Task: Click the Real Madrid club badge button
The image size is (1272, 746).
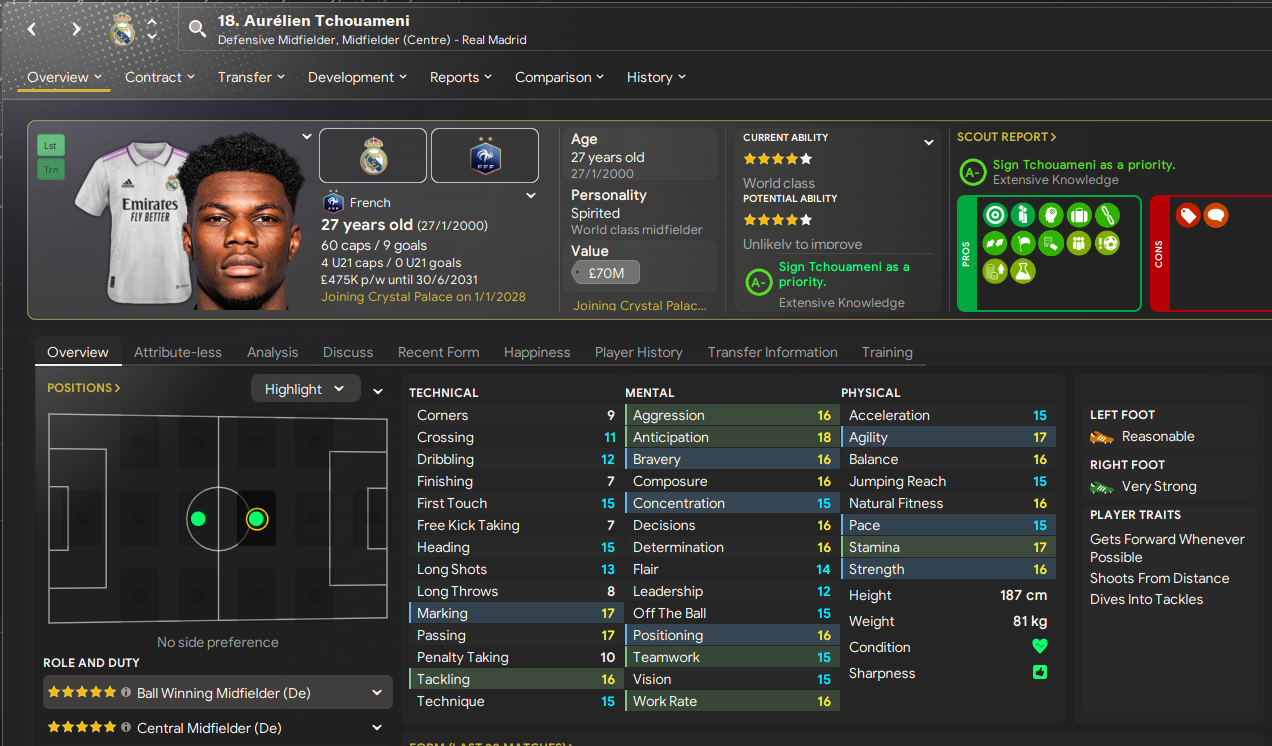Action: pyautogui.click(x=373, y=155)
